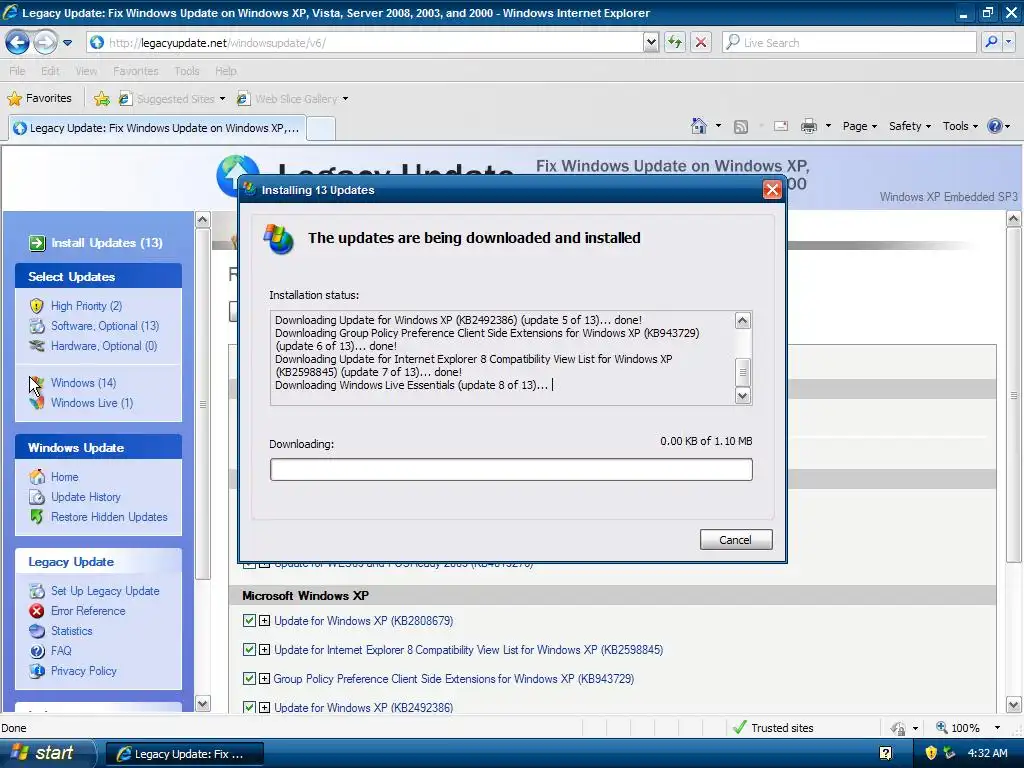This screenshot has width=1024, height=768.
Task: Click the browser Back arrow button
Action: coord(18,42)
